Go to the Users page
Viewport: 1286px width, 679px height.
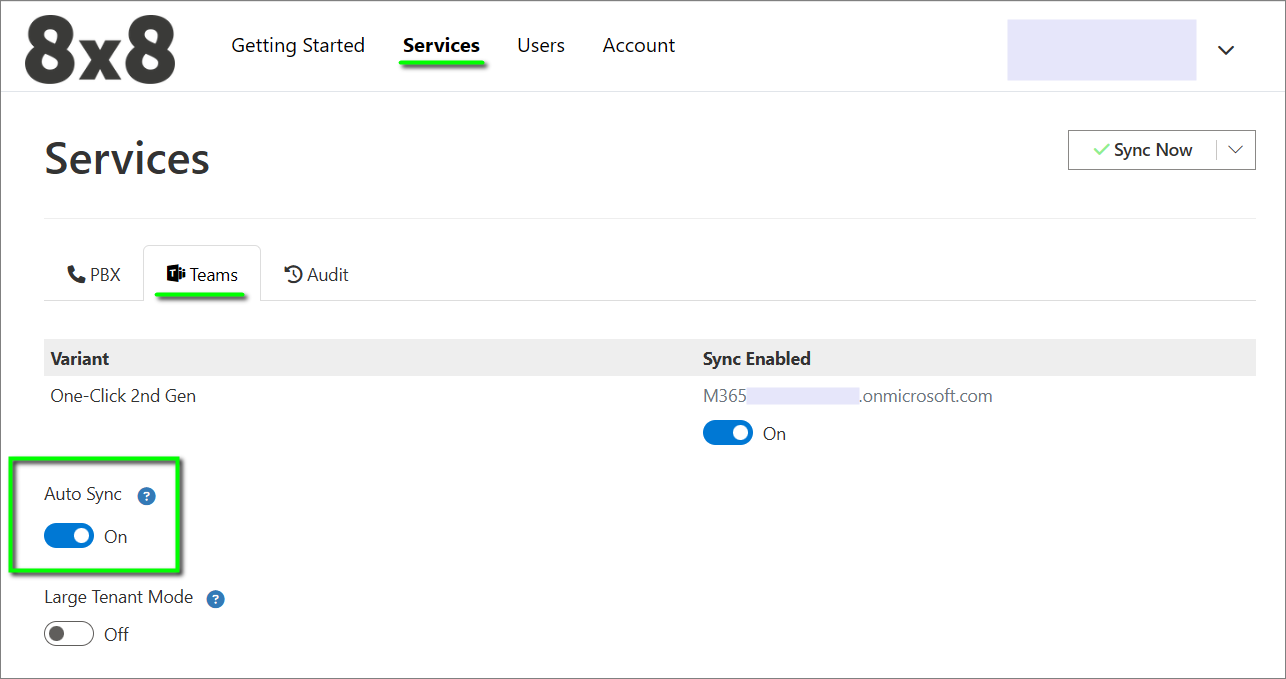coord(541,45)
